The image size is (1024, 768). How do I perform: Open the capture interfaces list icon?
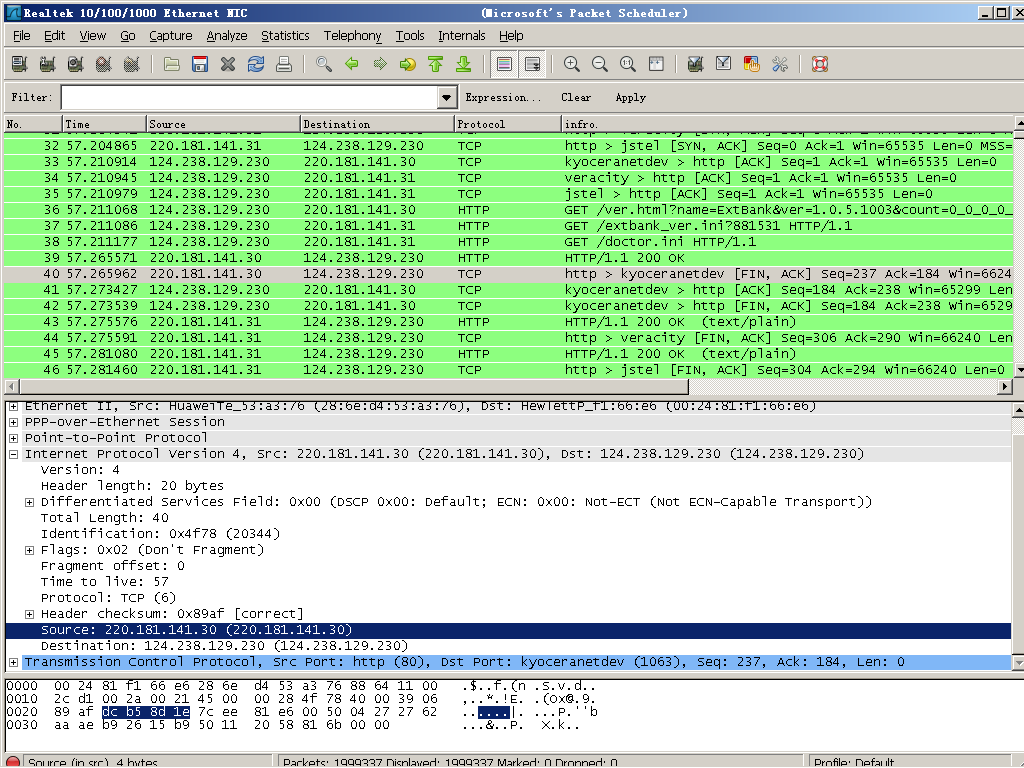click(x=20, y=64)
